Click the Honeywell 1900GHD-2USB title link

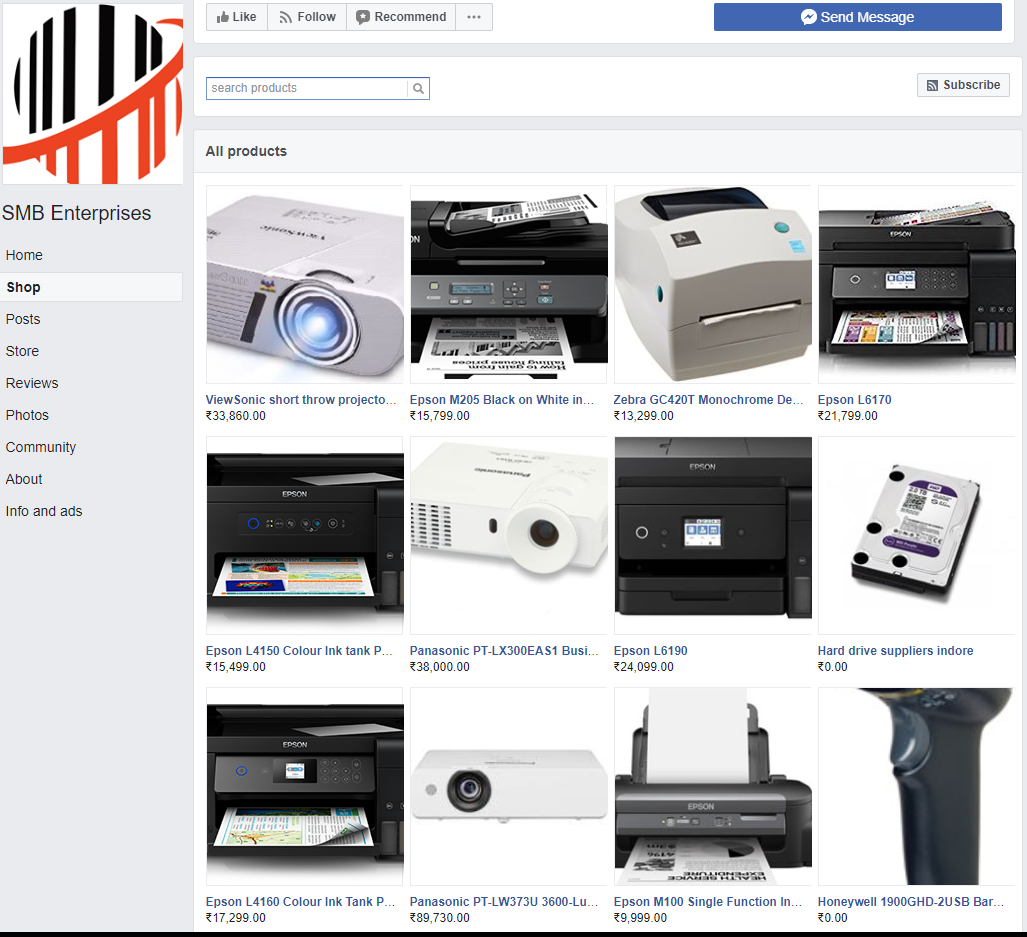pos(910,902)
